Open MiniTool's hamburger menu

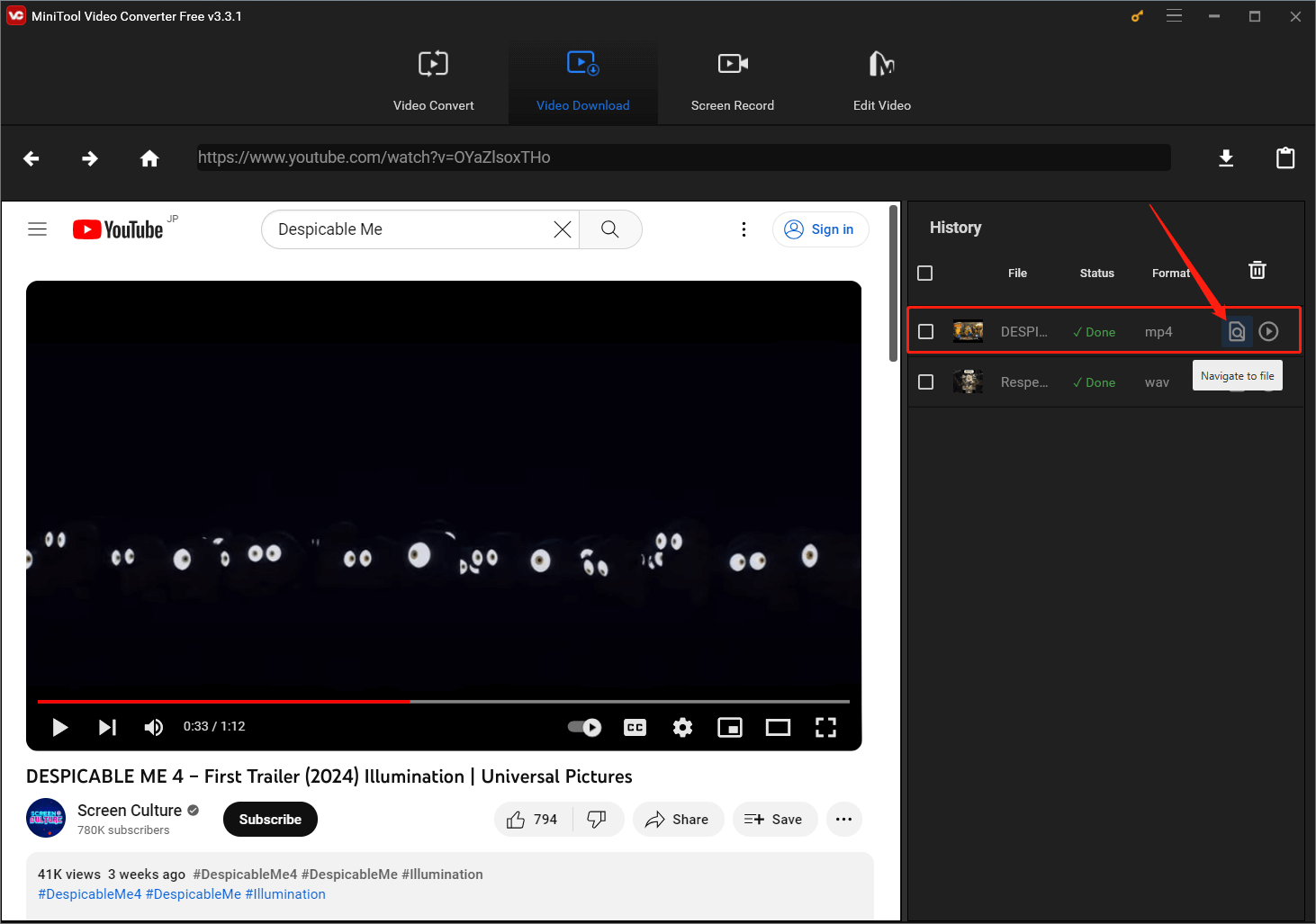[x=1174, y=15]
